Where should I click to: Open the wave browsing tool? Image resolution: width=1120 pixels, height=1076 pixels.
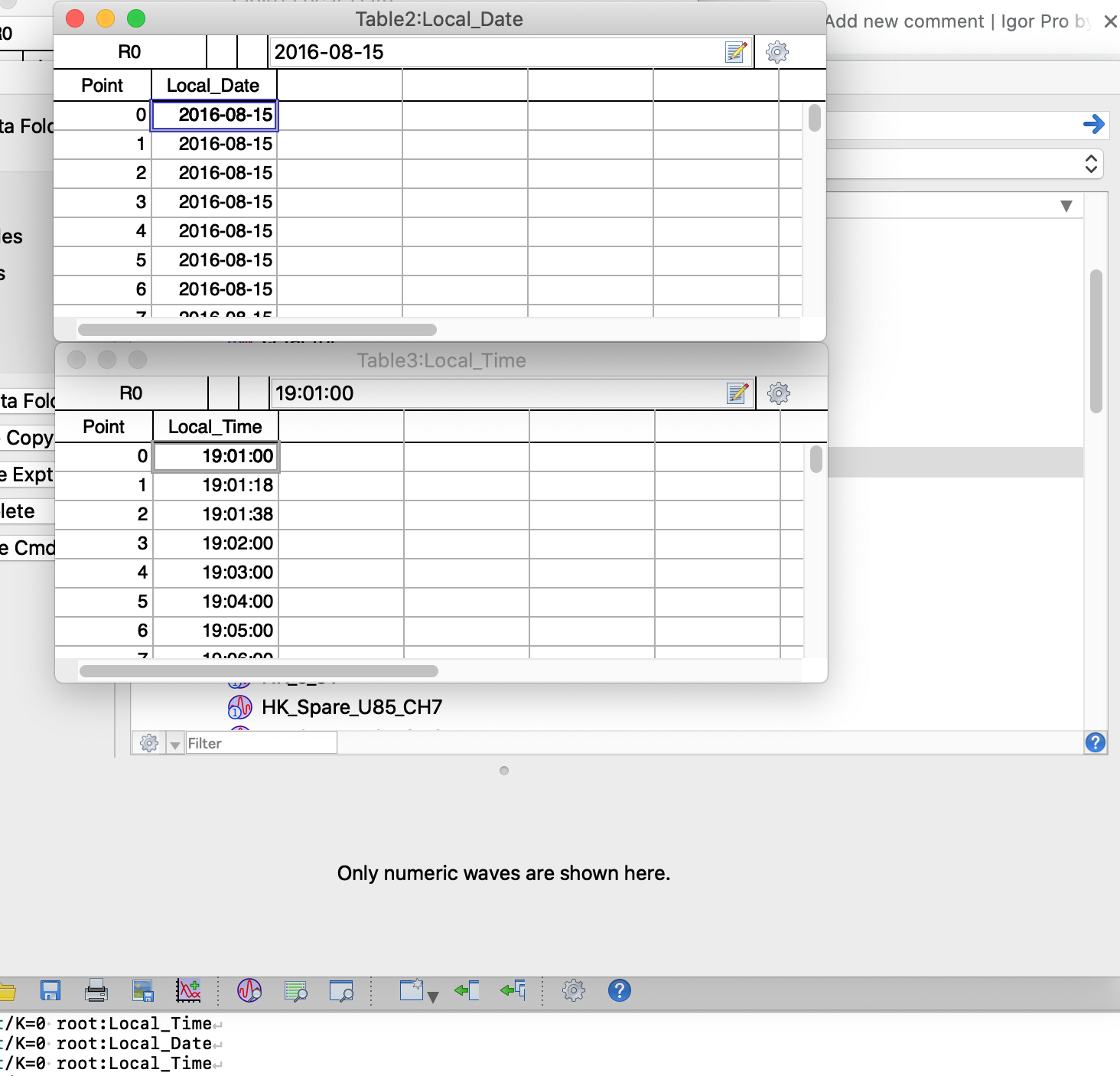click(x=249, y=990)
